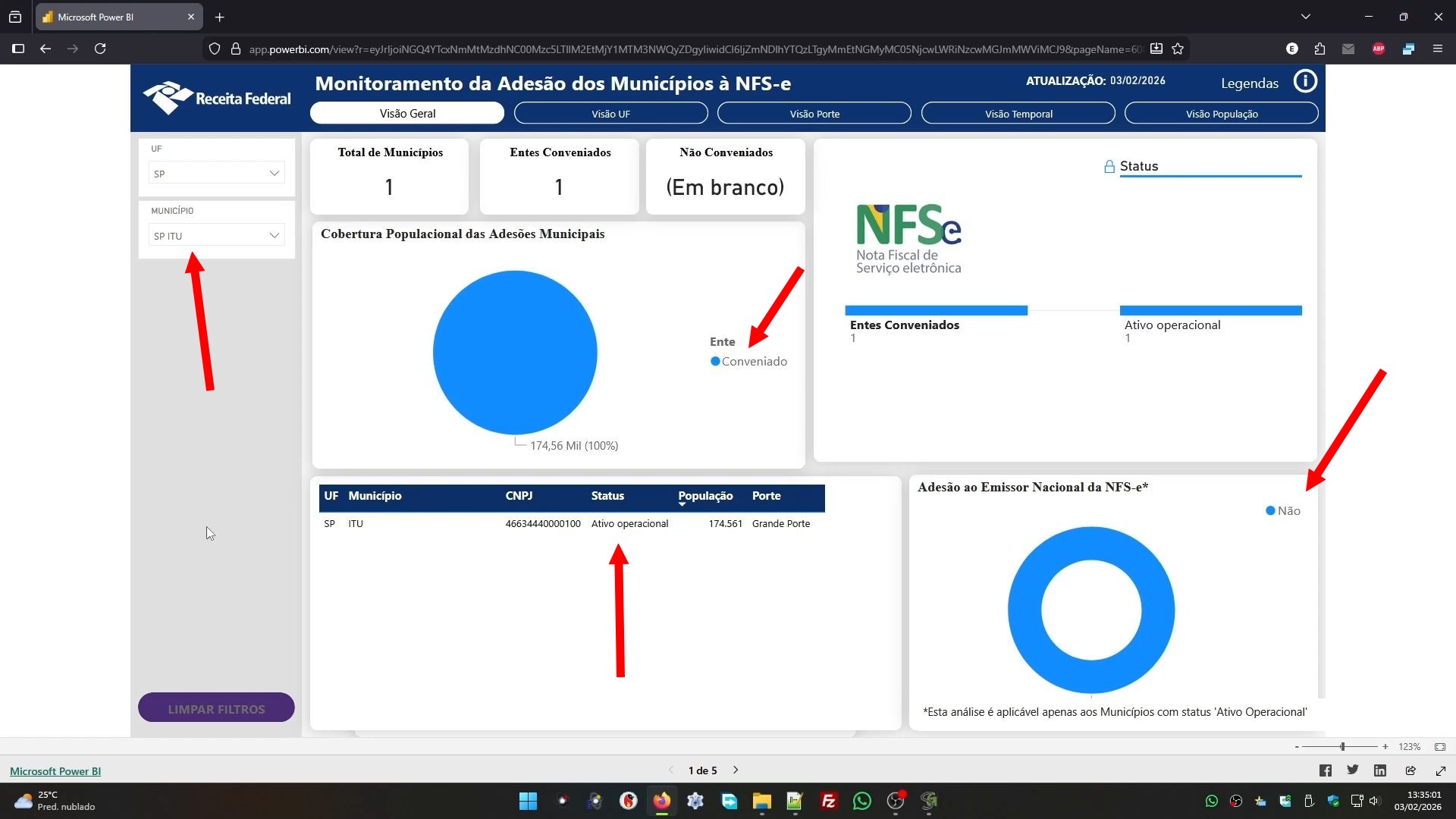
Task: Share report via Facebook icon
Action: click(x=1325, y=770)
